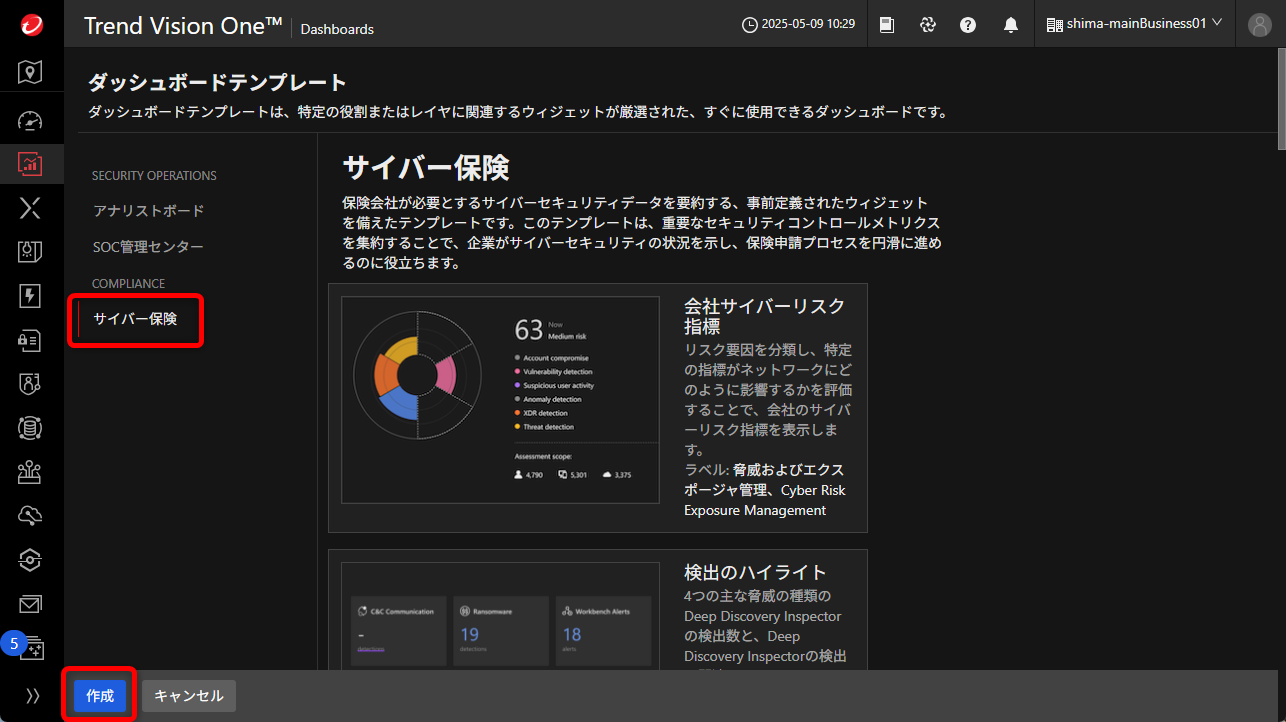
Task: Click the 2025-05-09 10:29 timestamp
Action: pyautogui.click(x=808, y=24)
